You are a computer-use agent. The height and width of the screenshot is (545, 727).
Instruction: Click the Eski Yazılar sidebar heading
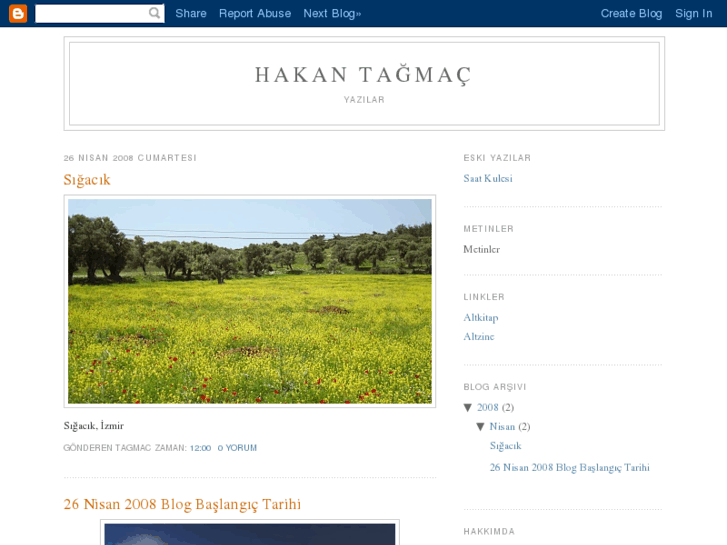click(497, 158)
